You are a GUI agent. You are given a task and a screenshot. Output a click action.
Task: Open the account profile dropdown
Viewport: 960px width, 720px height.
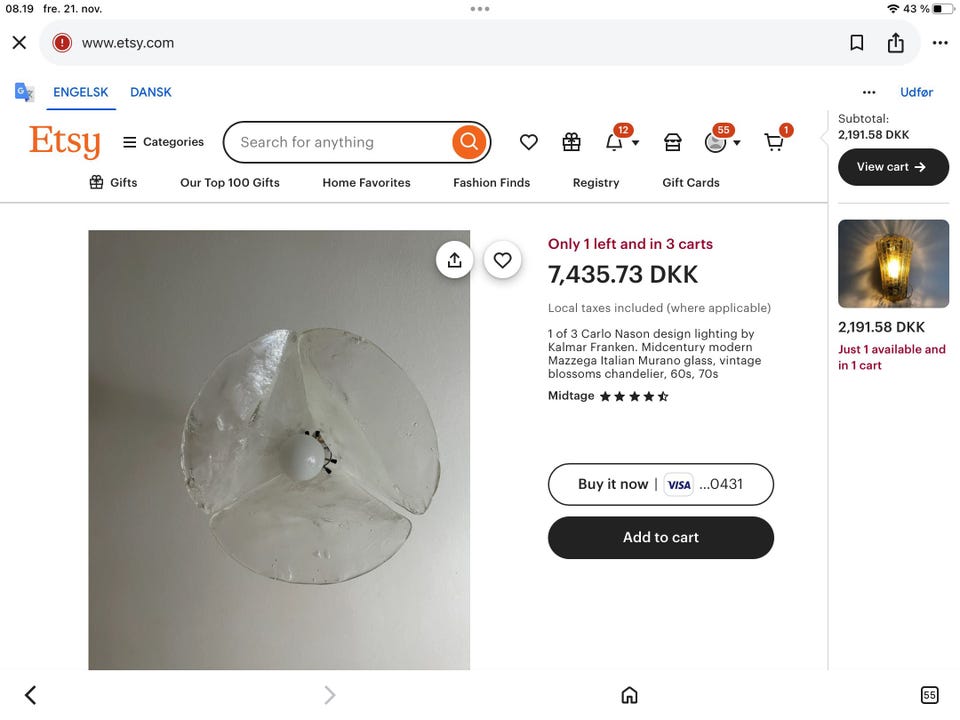pyautogui.click(x=722, y=143)
